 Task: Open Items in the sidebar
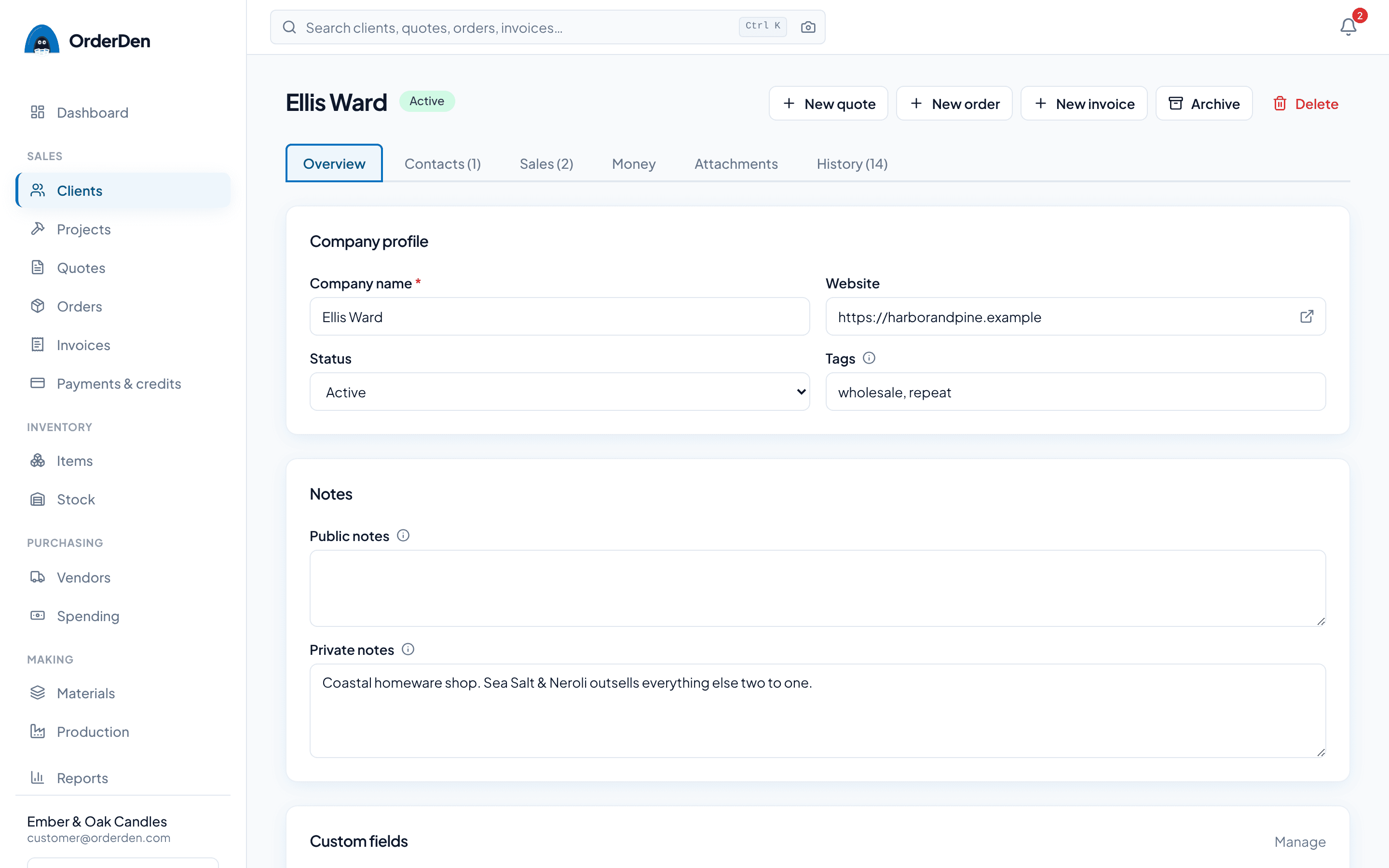pyautogui.click(x=123, y=461)
